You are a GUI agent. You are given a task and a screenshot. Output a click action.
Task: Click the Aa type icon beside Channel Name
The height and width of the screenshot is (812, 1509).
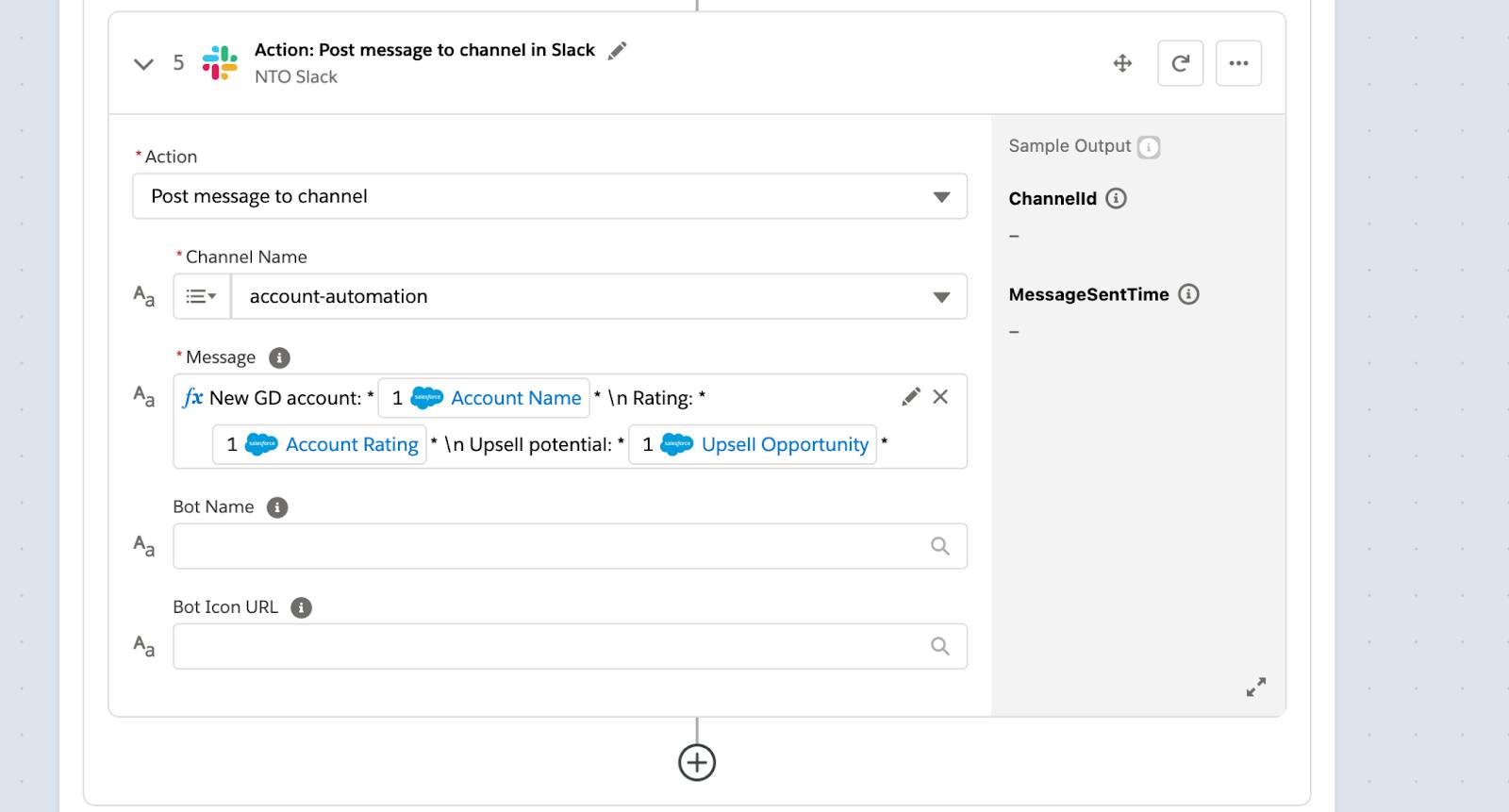click(x=143, y=296)
